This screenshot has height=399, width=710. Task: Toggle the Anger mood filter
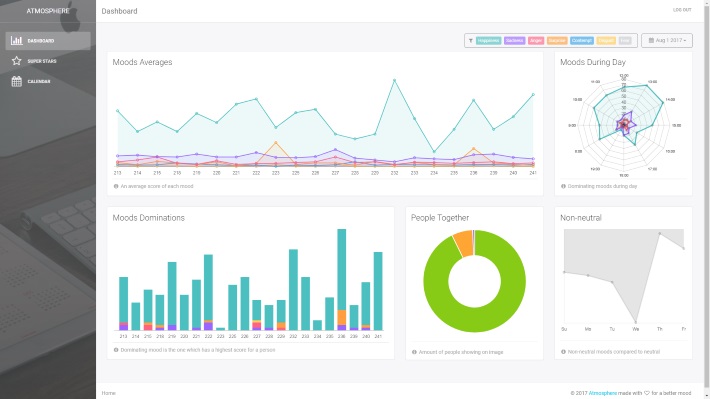(x=536, y=41)
